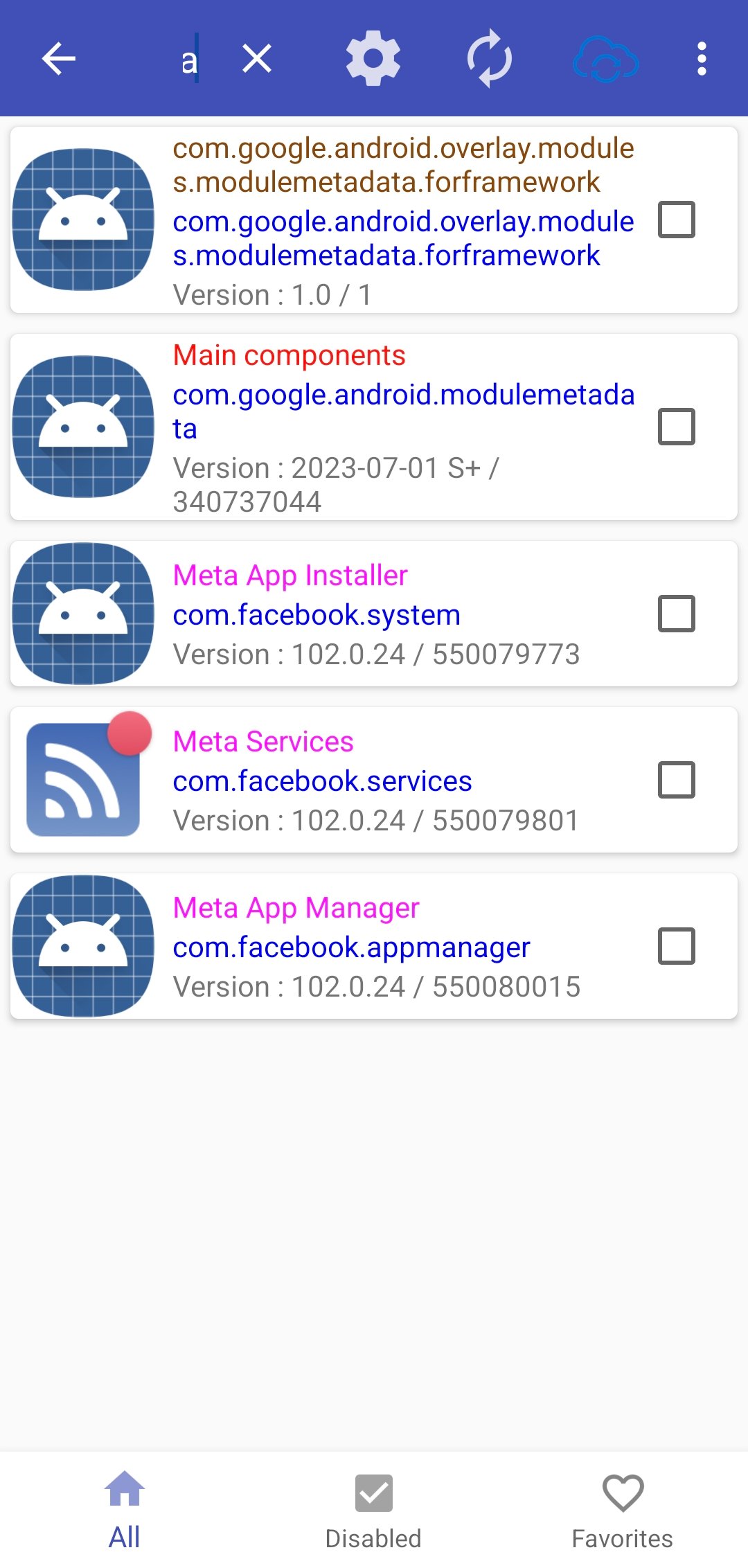Click the Meta App Installer android icon

click(84, 614)
